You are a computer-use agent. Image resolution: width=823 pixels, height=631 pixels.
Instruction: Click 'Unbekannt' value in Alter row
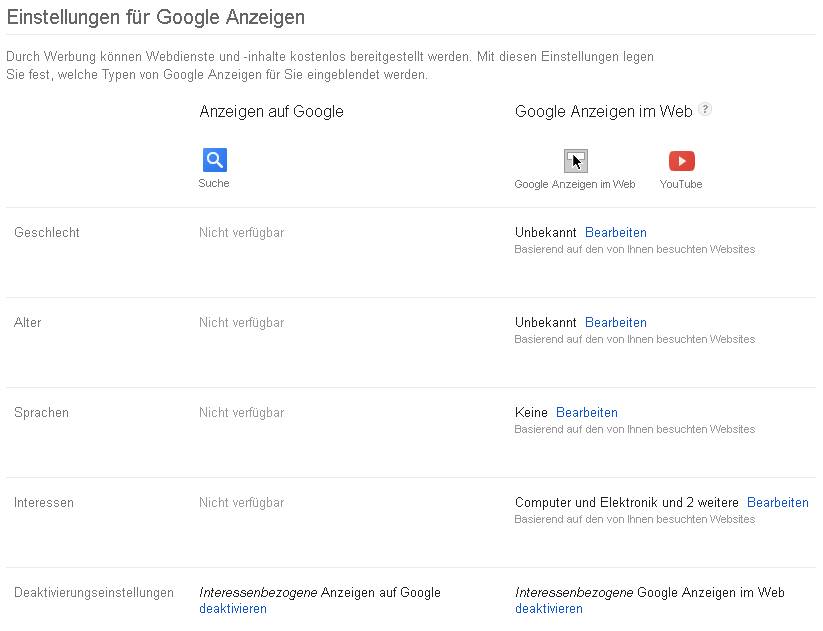[546, 322]
